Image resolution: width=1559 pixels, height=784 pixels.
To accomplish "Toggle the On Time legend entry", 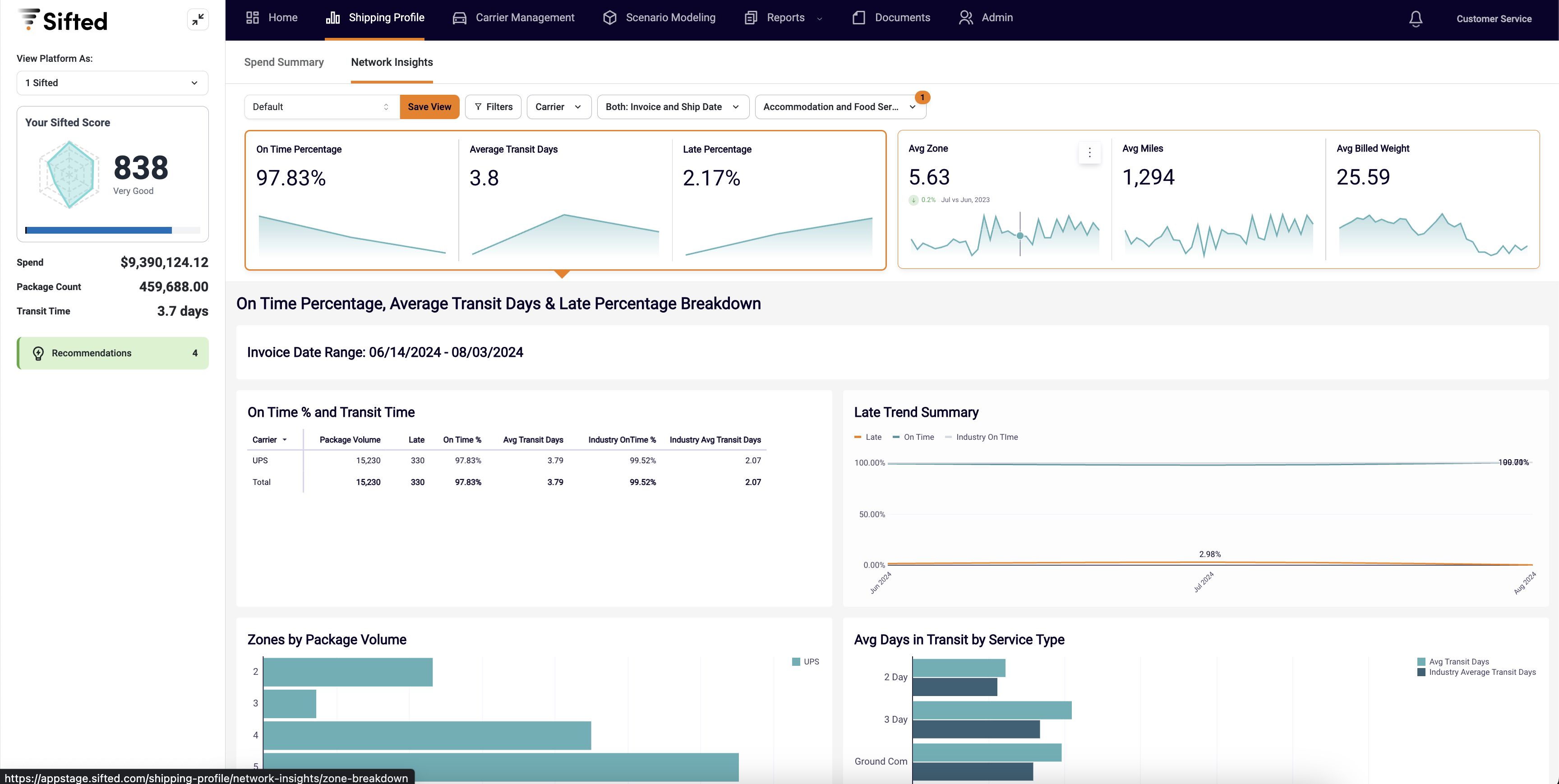I will 914,437.
